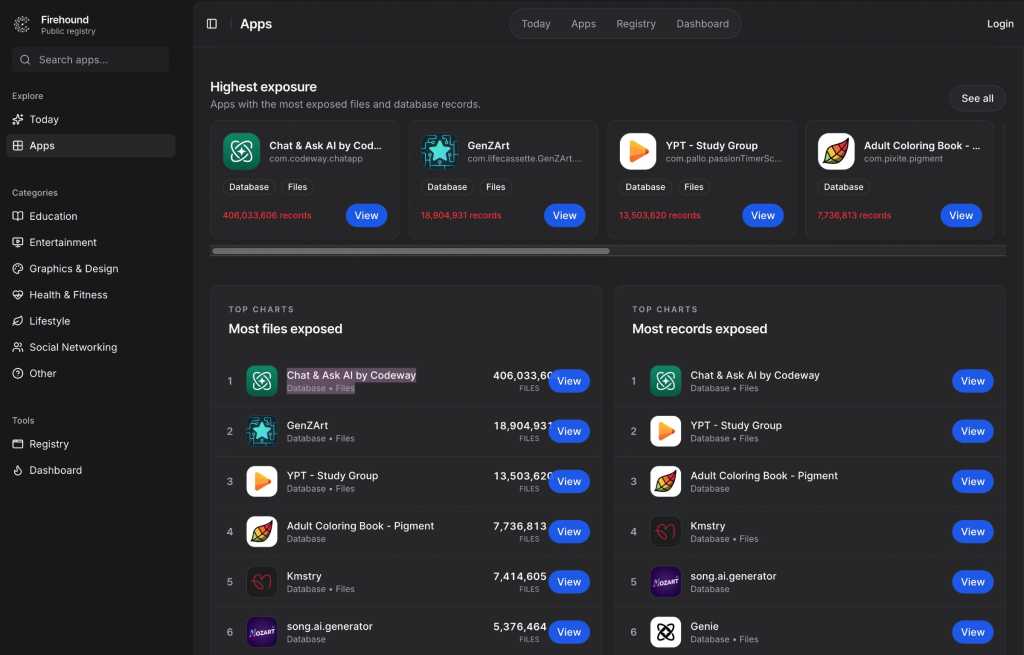This screenshot has height=655, width=1024.
Task: View YPT - Study Group in Most records exposed
Action: pyautogui.click(x=972, y=431)
